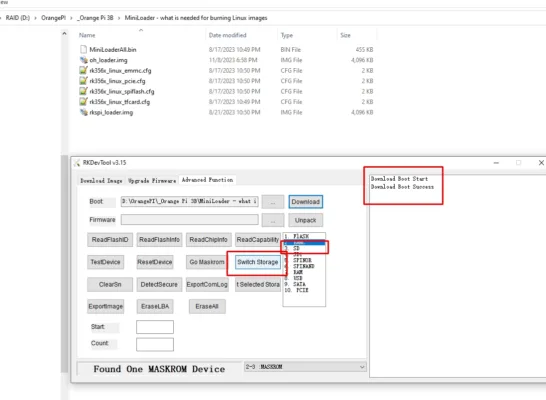546x400 pixels.
Task: Click the rk356x_linux_tfcard.cfg file icon
Action: [83, 102]
